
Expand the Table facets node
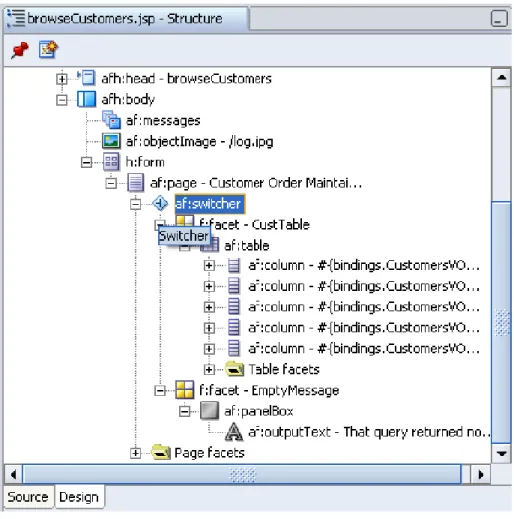(x=209, y=369)
